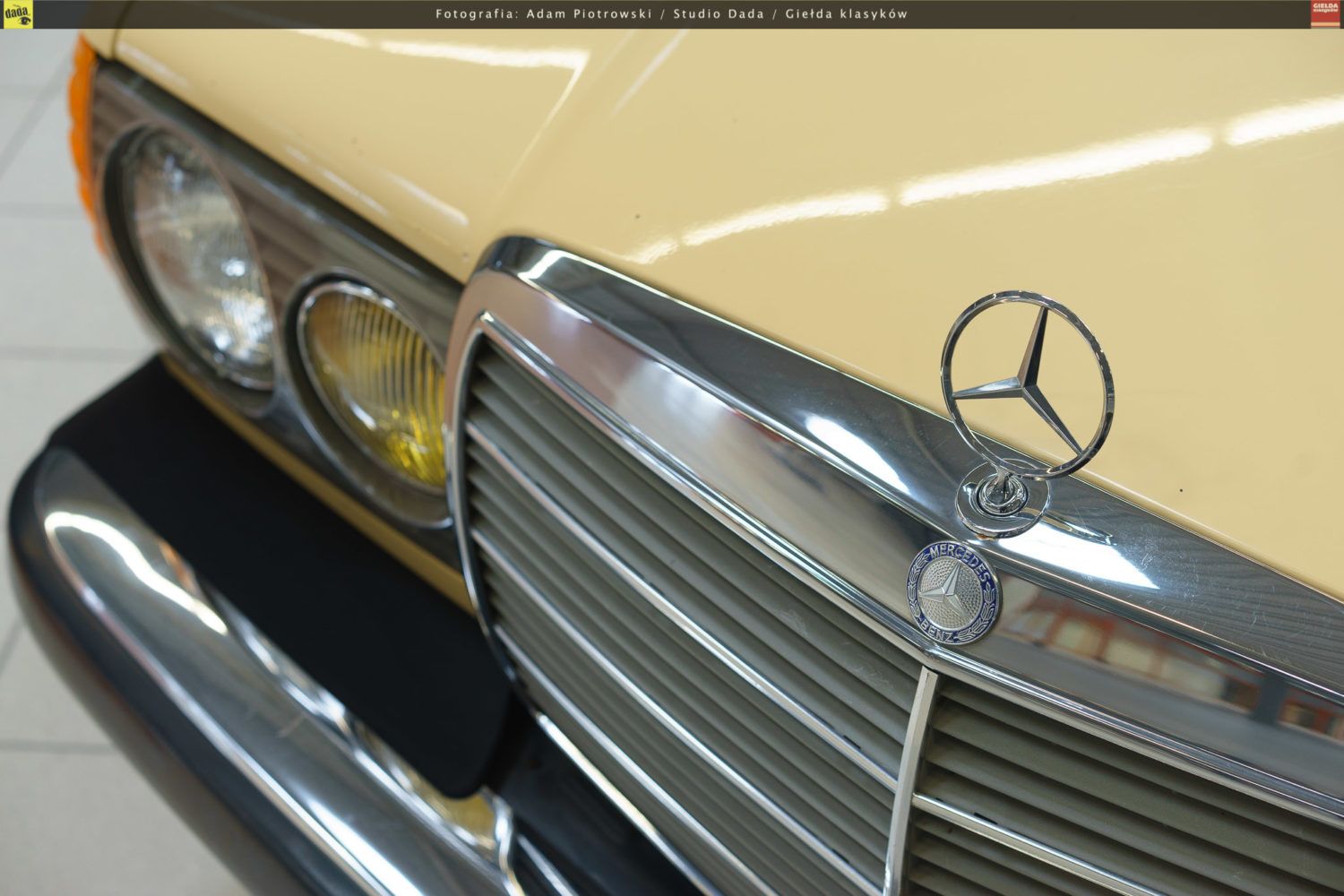Click the red Giełda klasyków logo
The height and width of the screenshot is (896, 1344).
(1325, 13)
